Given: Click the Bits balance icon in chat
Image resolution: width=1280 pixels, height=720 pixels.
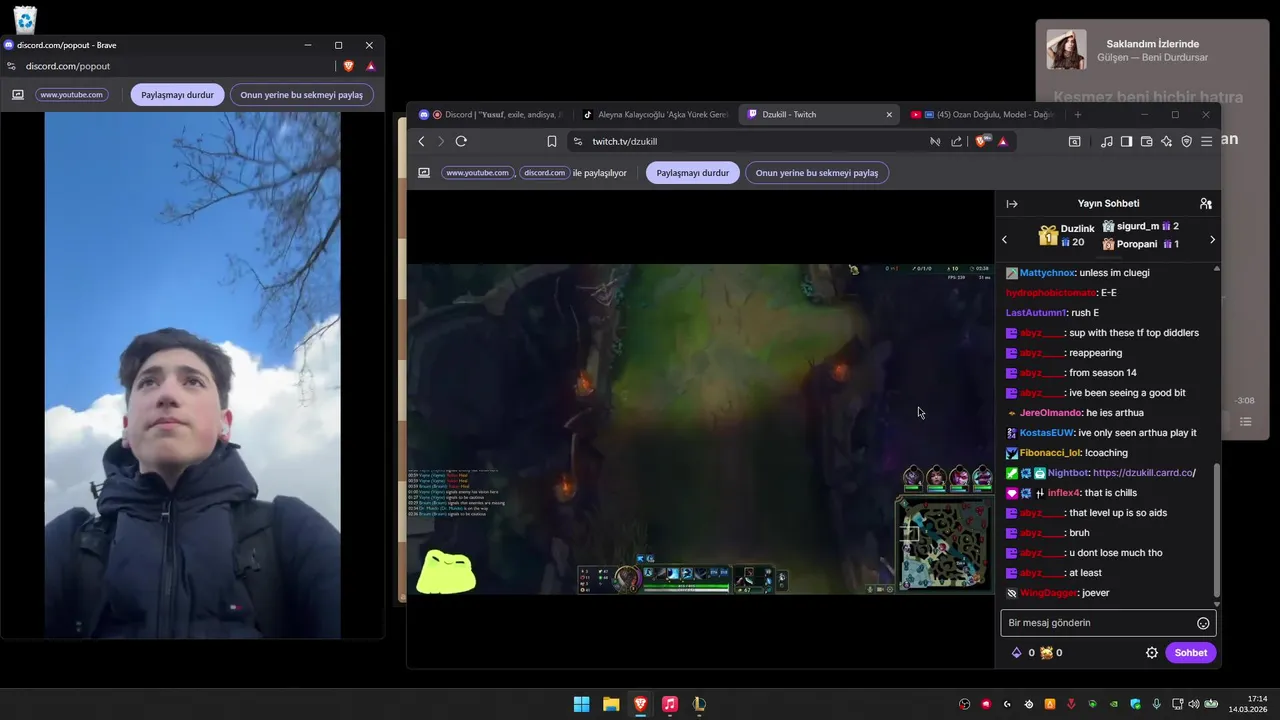Looking at the screenshot, I should pyautogui.click(x=1017, y=653).
